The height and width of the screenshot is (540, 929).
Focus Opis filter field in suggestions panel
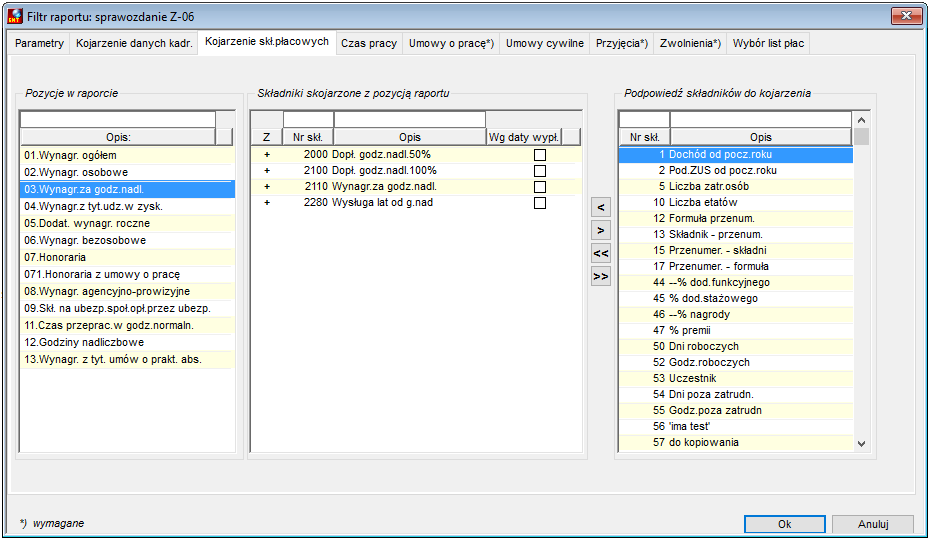click(761, 120)
